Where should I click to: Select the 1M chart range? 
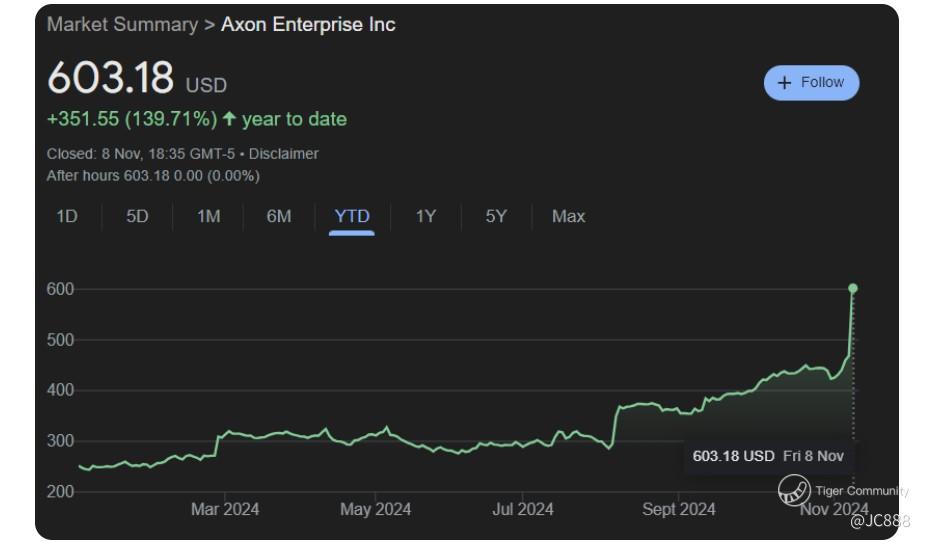[x=208, y=216]
